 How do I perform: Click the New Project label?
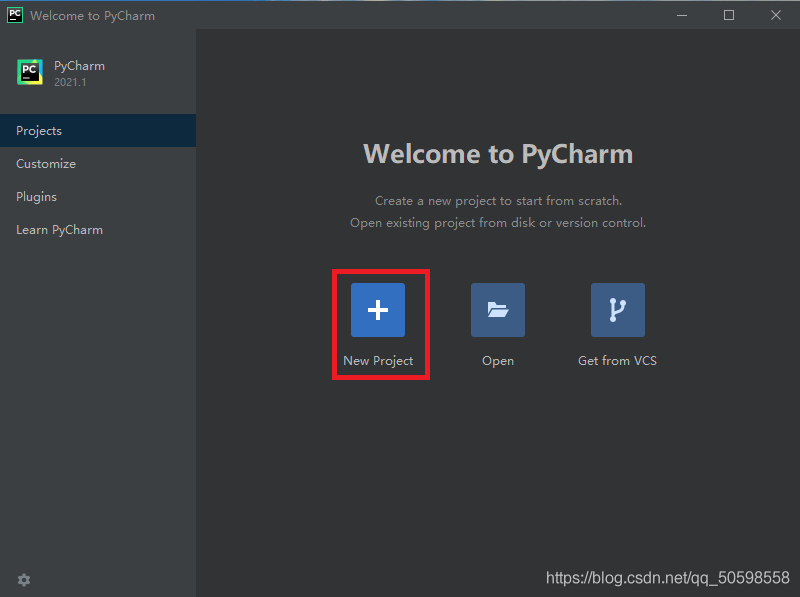tap(378, 361)
